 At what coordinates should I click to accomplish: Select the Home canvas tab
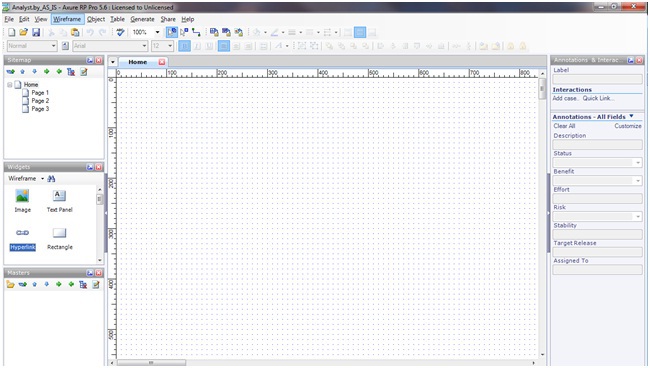(x=138, y=62)
